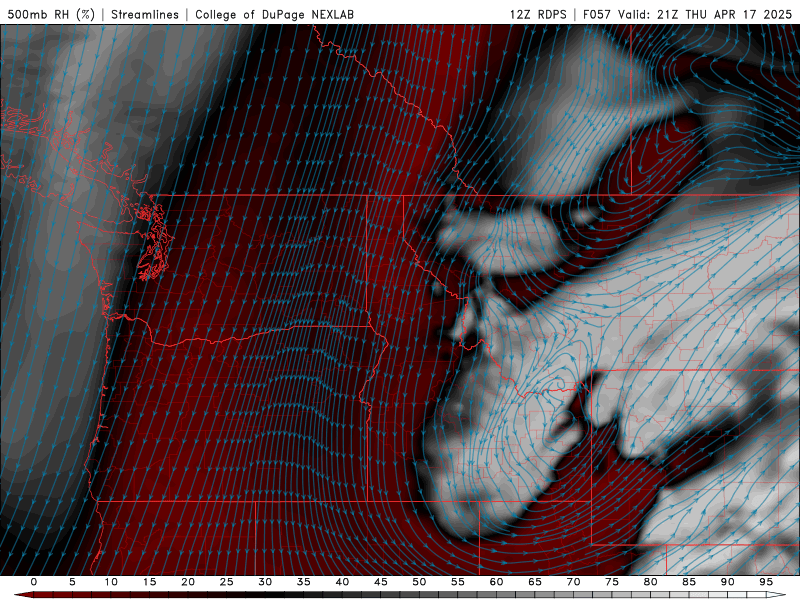The height and width of the screenshot is (600, 800).
Task: Click the colorbar label "90"
Action: pyautogui.click(x=728, y=582)
